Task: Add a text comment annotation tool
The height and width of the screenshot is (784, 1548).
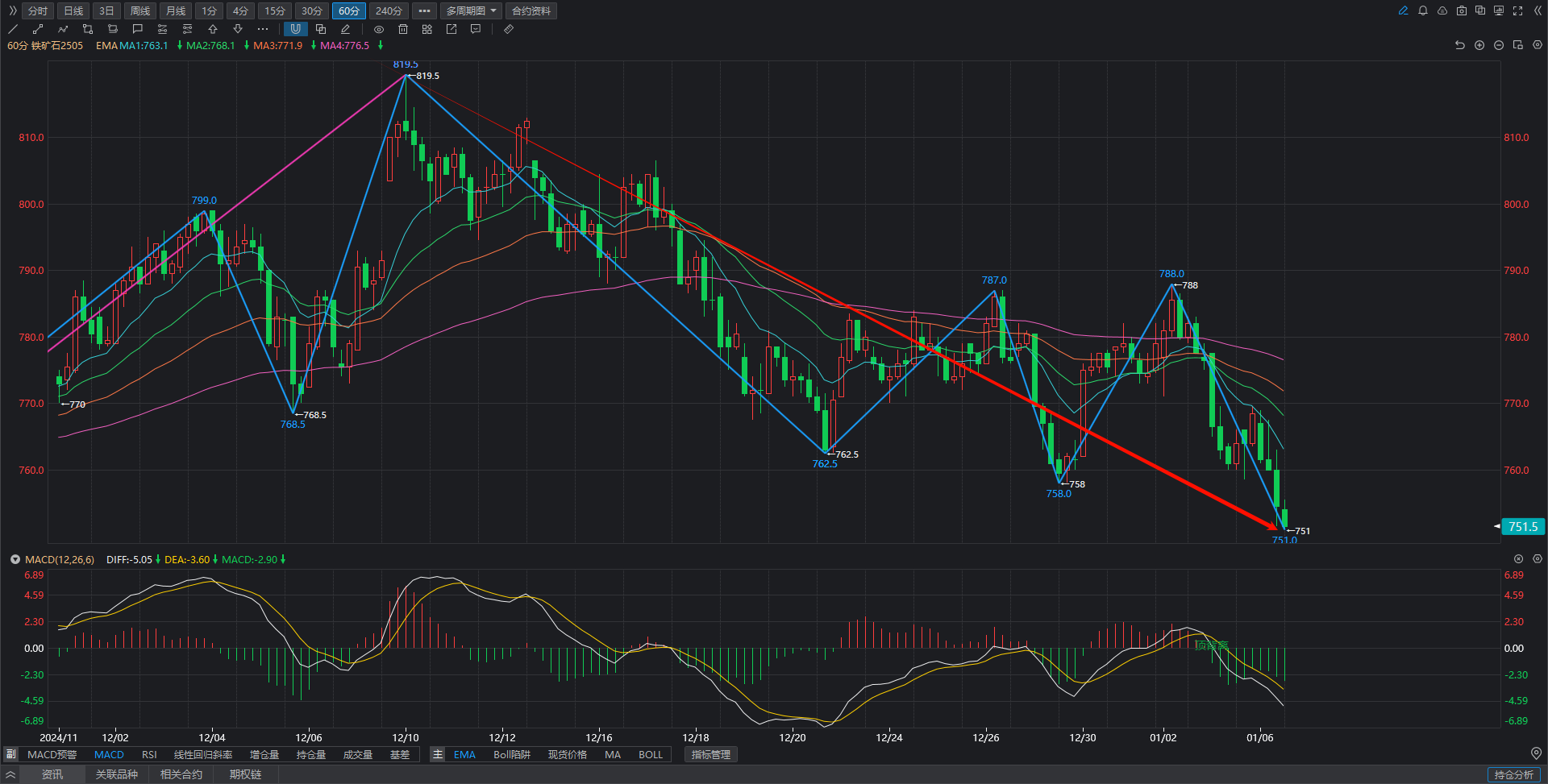Action: pos(138,29)
